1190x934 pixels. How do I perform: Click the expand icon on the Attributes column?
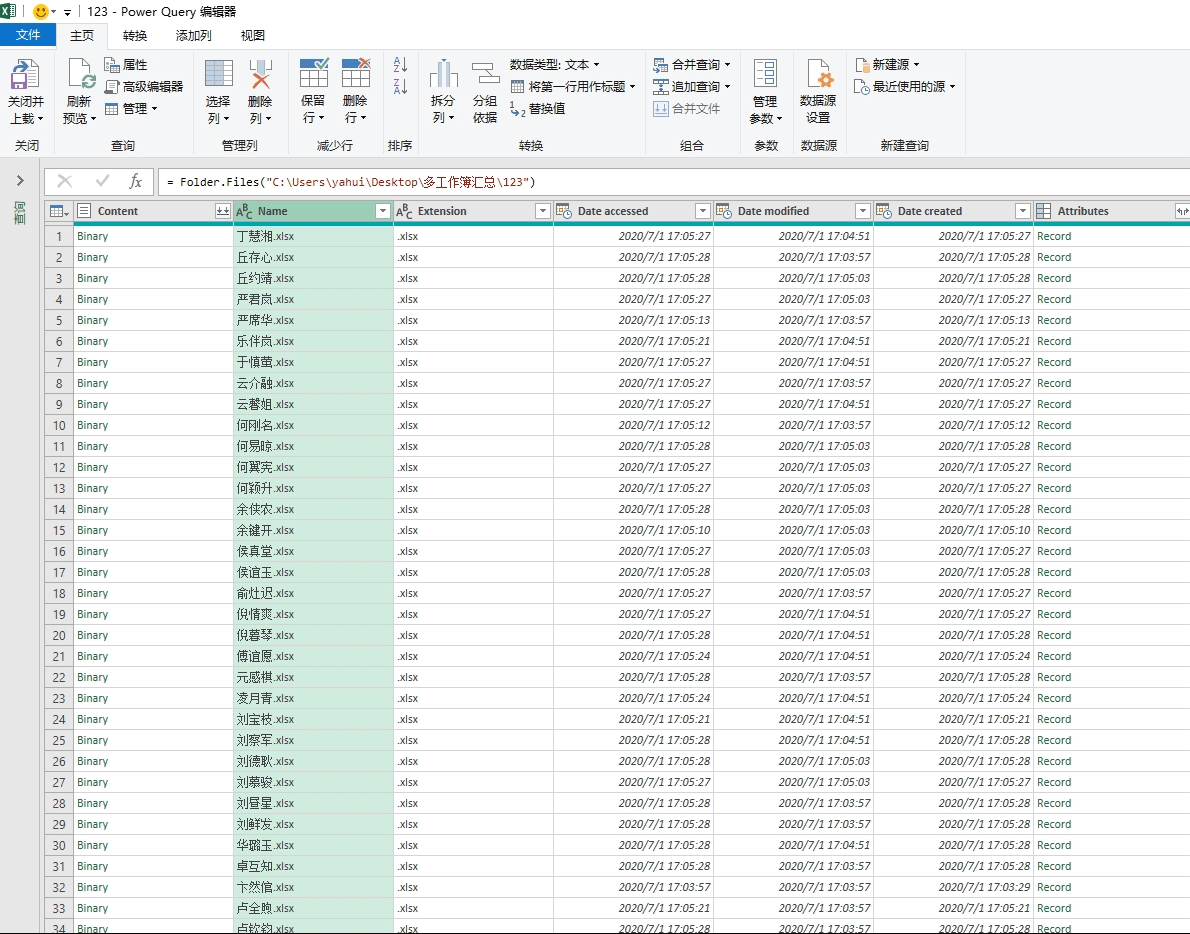(1182, 211)
